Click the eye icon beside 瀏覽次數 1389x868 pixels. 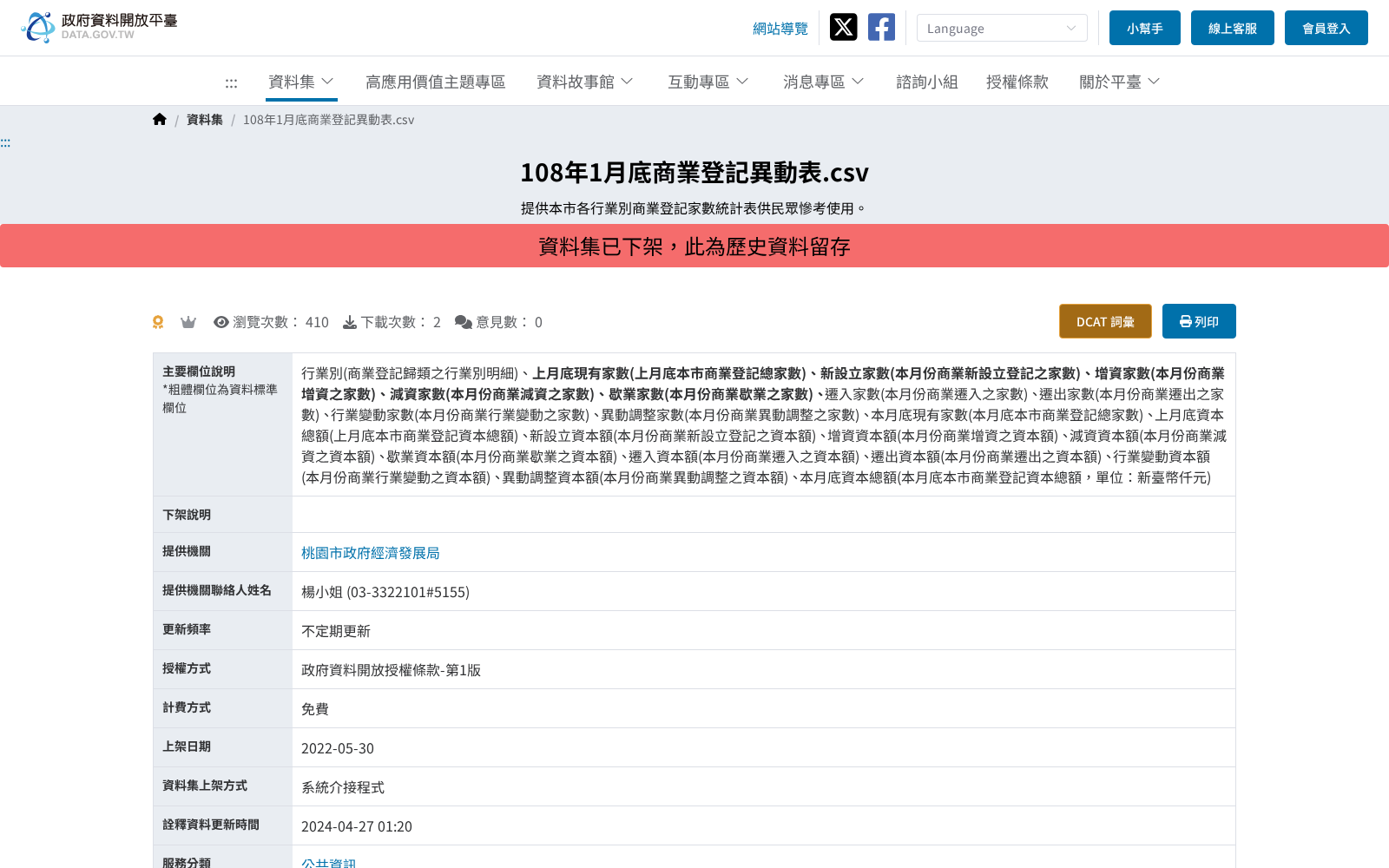[x=221, y=322]
